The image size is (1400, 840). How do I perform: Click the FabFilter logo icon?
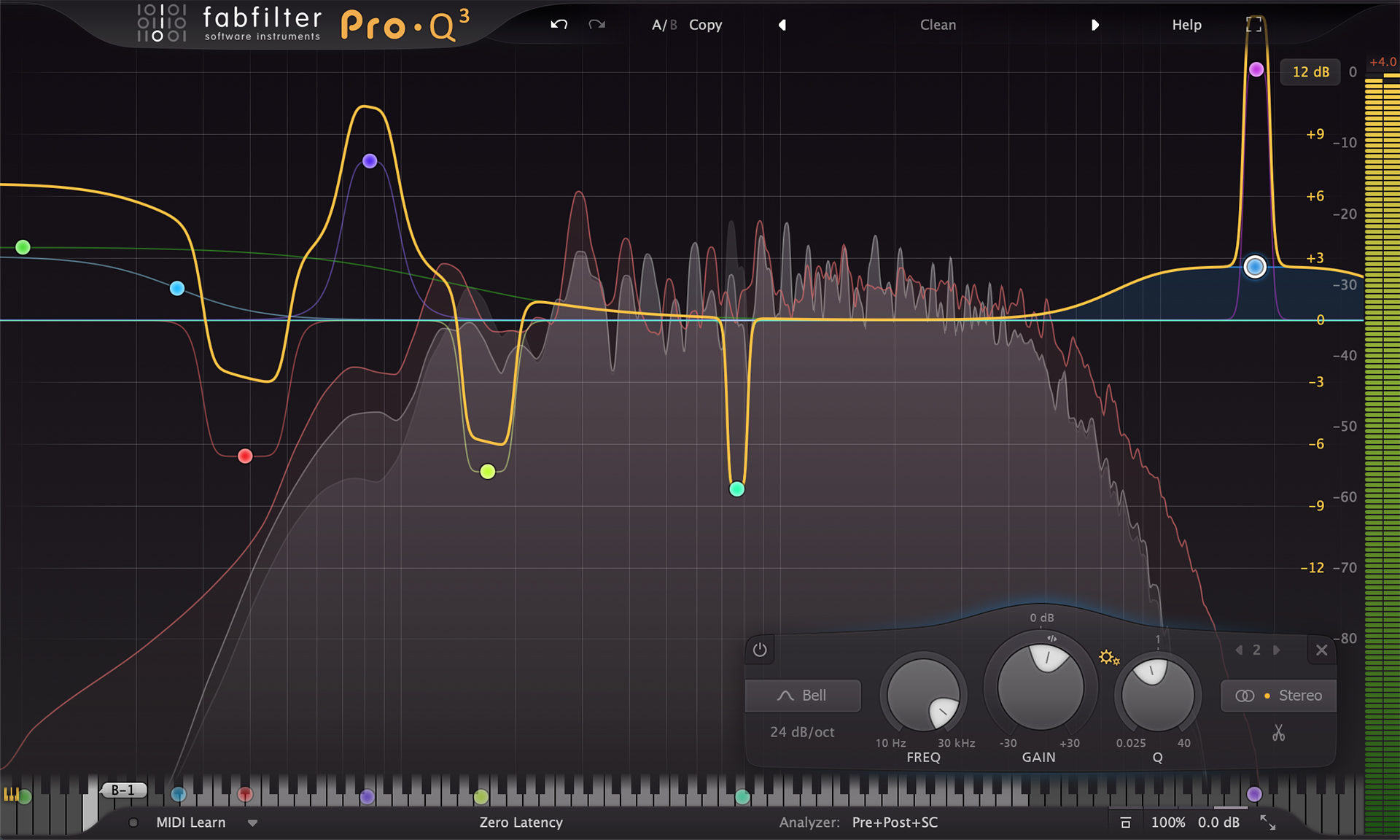point(162,23)
